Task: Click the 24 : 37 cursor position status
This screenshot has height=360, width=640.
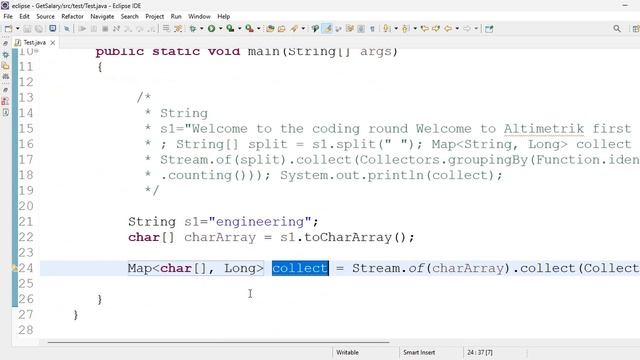Action: [480, 352]
